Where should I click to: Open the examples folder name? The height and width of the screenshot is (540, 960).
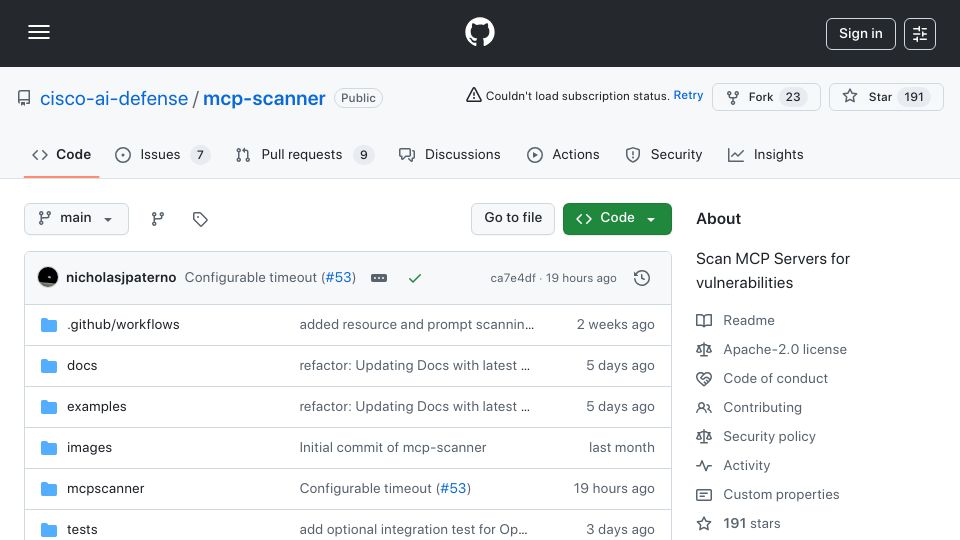97,407
